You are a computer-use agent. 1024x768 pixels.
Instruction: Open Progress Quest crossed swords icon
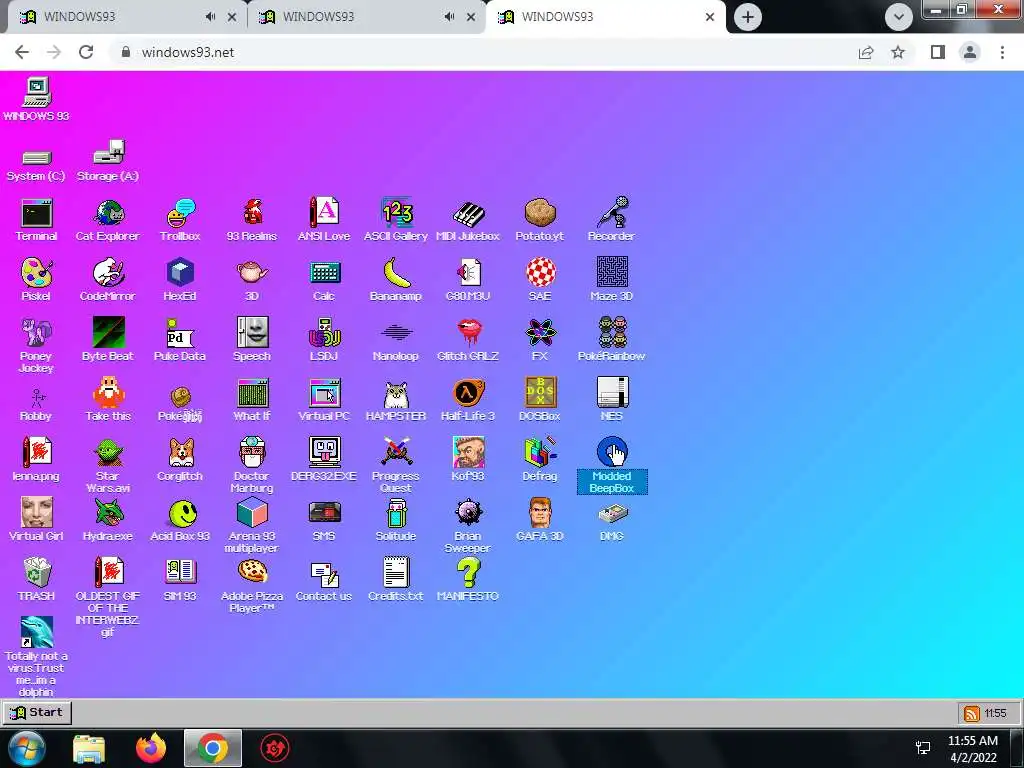pyautogui.click(x=396, y=453)
